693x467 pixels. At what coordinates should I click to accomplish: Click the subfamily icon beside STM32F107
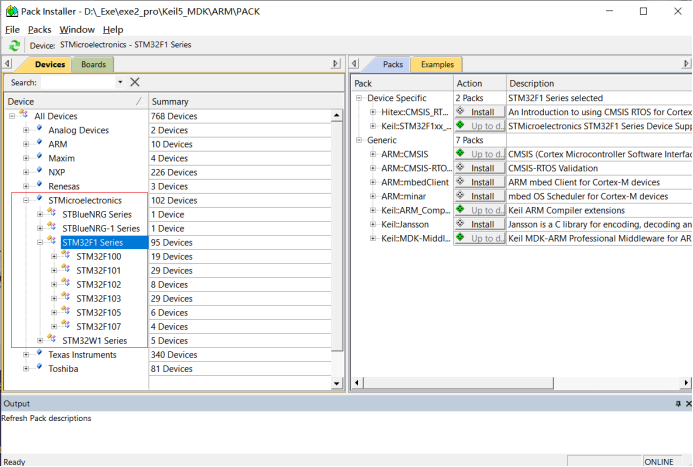(x=66, y=326)
